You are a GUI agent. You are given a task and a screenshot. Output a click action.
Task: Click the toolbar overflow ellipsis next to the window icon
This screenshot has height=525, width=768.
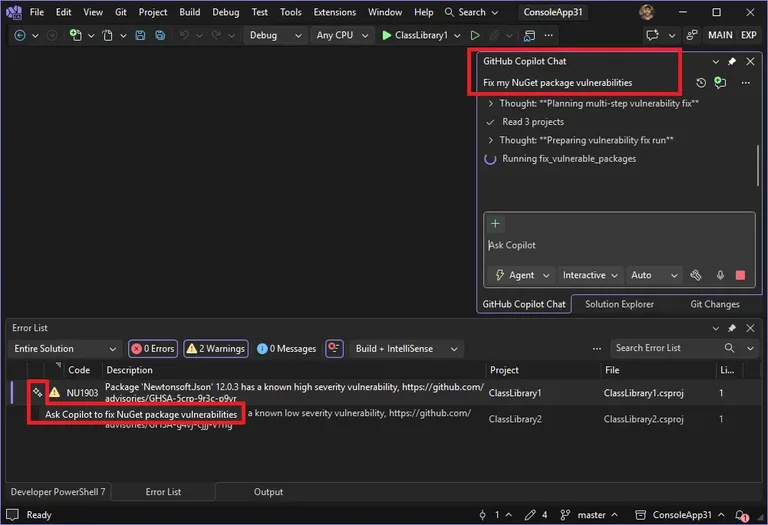(549, 35)
